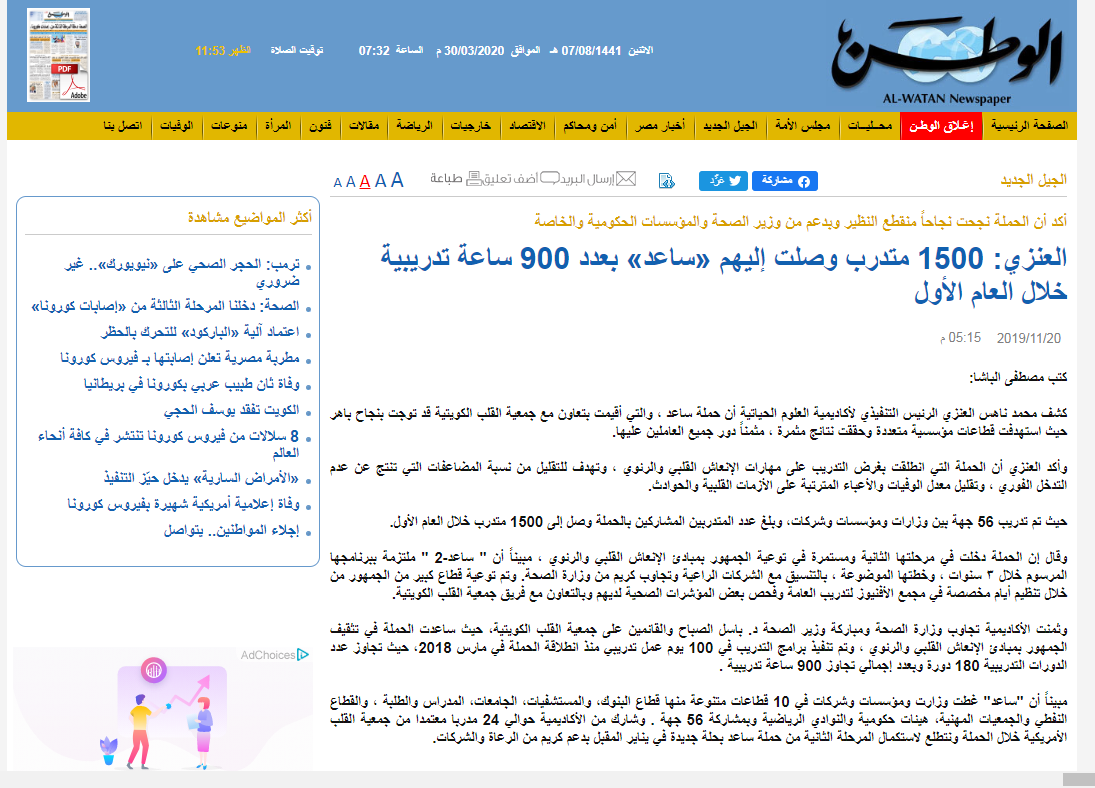This screenshot has height=788, width=1095.
Task: Click the الجيل الجديد section heading link
Action: [1034, 180]
